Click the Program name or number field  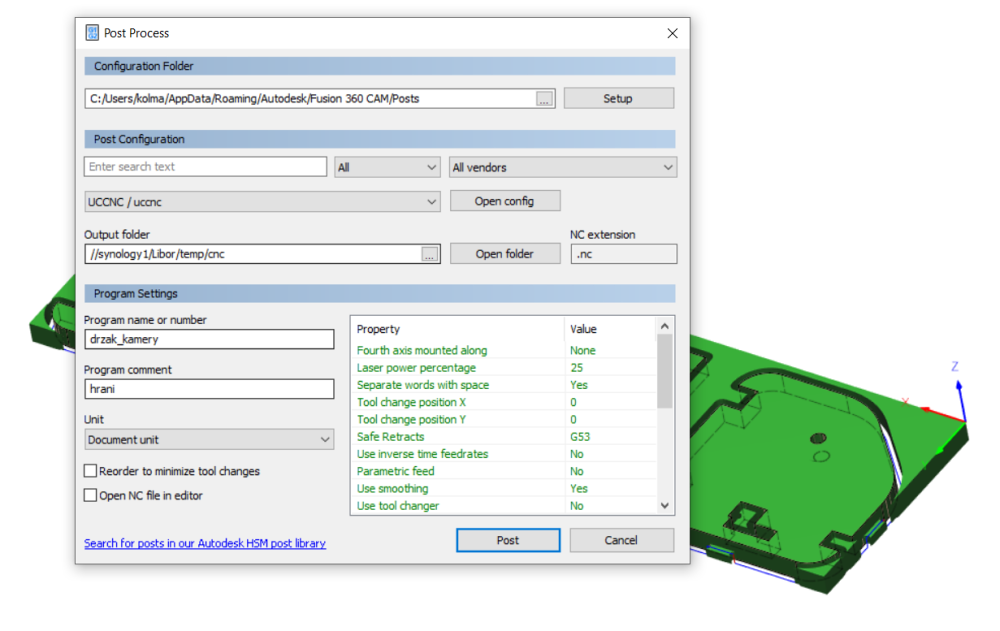pyautogui.click(x=209, y=339)
